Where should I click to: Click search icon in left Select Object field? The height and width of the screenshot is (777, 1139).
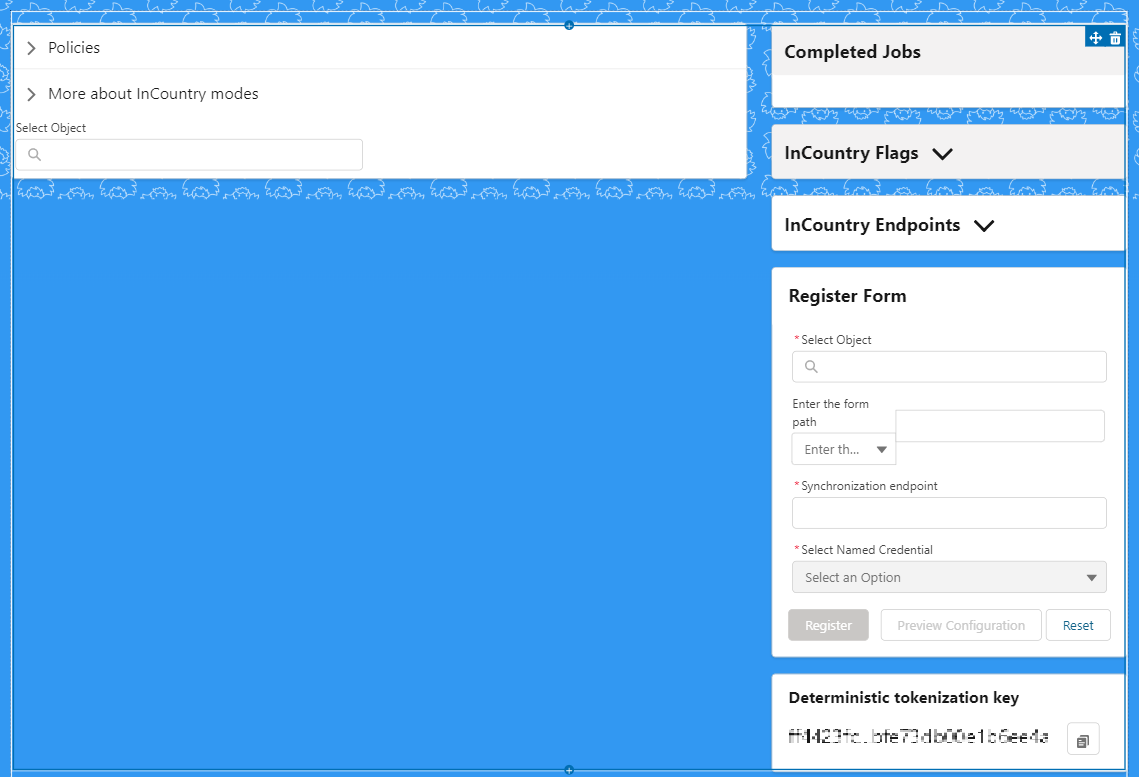[34, 155]
